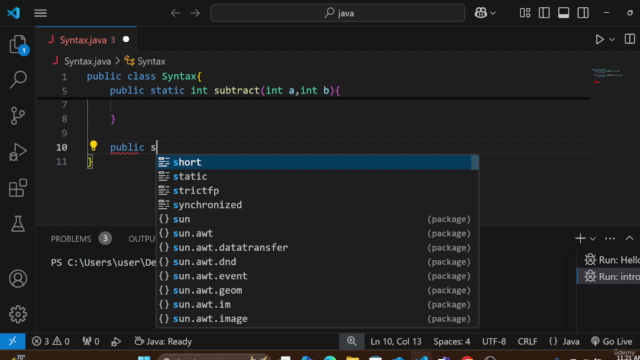Change encoding via 'UTF-8'
Viewport: 640px width, 360px height.
[x=494, y=341]
